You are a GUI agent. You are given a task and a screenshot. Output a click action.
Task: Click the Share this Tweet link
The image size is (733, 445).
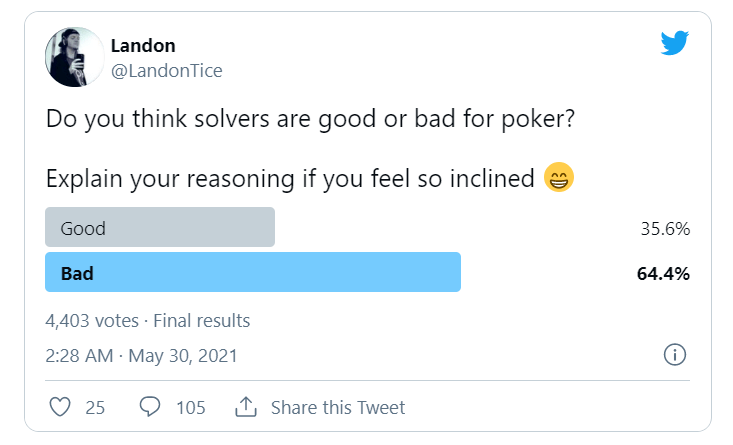click(338, 408)
